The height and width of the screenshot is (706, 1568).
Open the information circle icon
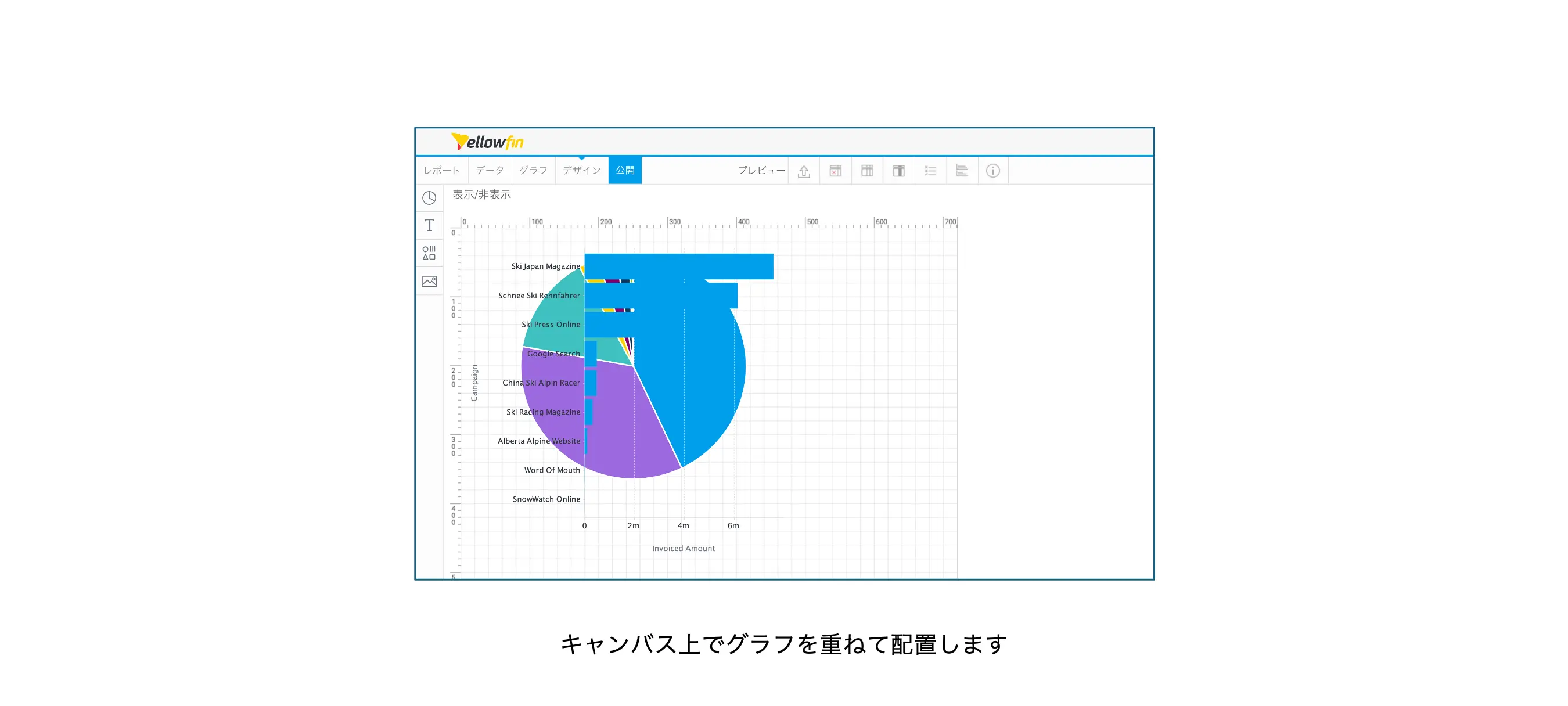pos(993,171)
